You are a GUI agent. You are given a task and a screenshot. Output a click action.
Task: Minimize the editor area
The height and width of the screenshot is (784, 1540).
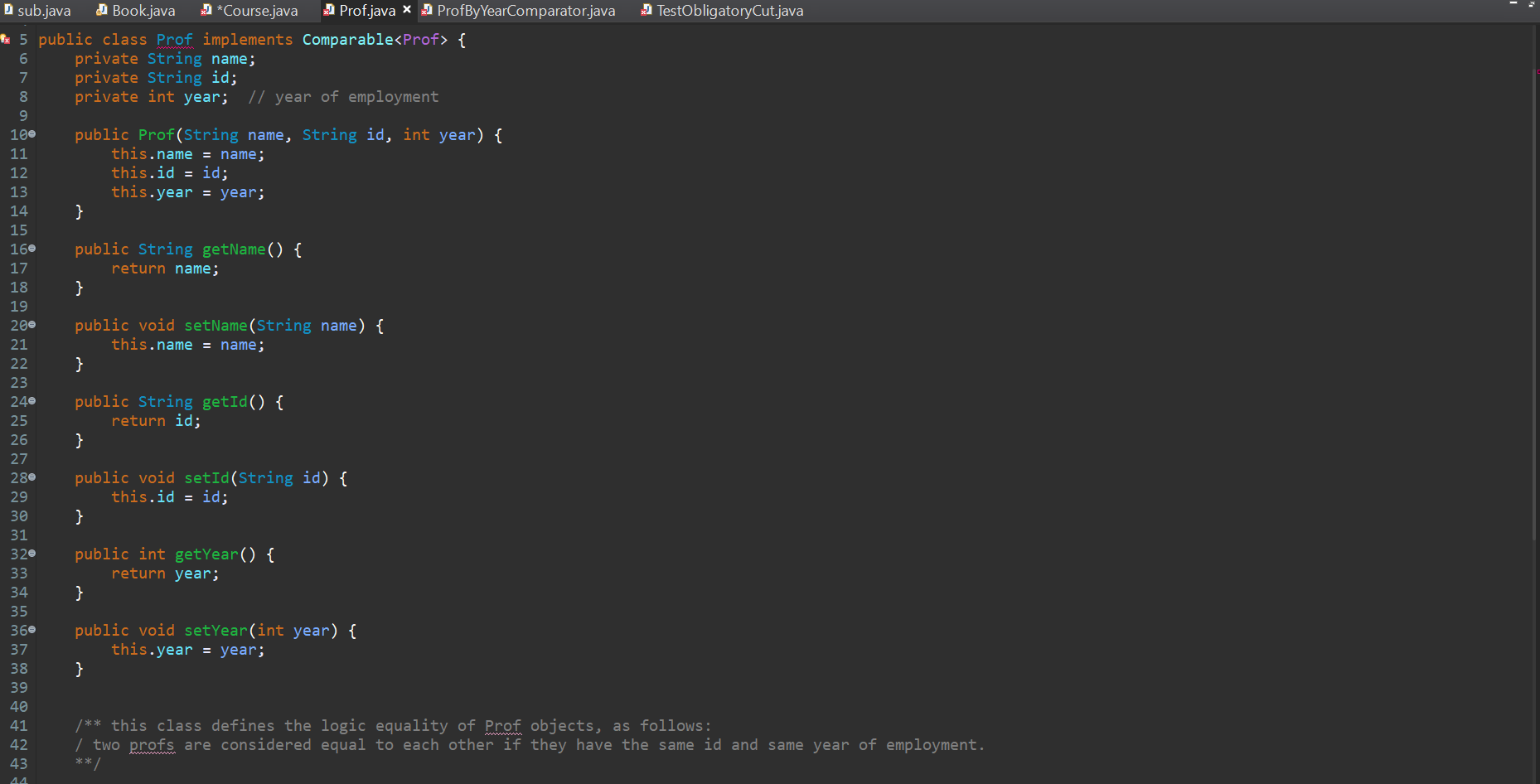click(x=1513, y=4)
